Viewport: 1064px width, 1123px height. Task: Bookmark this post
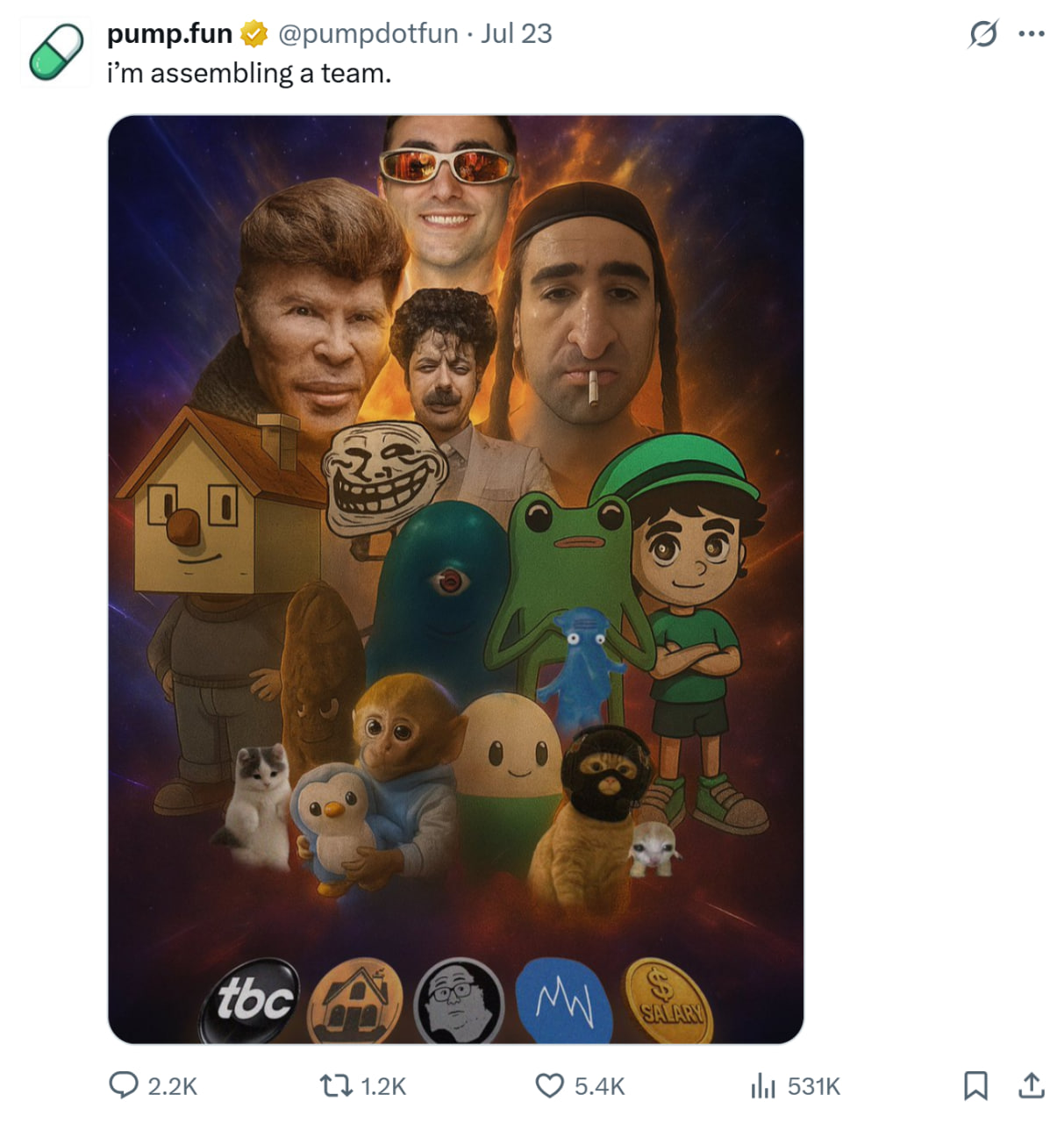click(x=975, y=1086)
